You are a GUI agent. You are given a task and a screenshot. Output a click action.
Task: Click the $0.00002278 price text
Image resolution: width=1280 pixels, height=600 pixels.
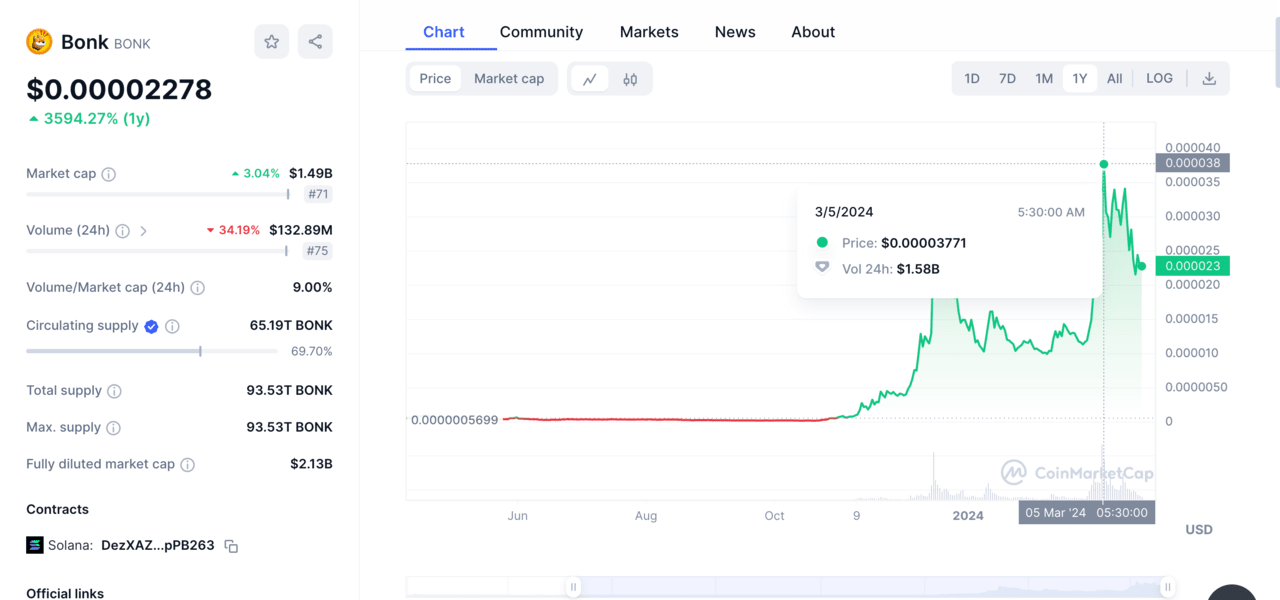119,89
